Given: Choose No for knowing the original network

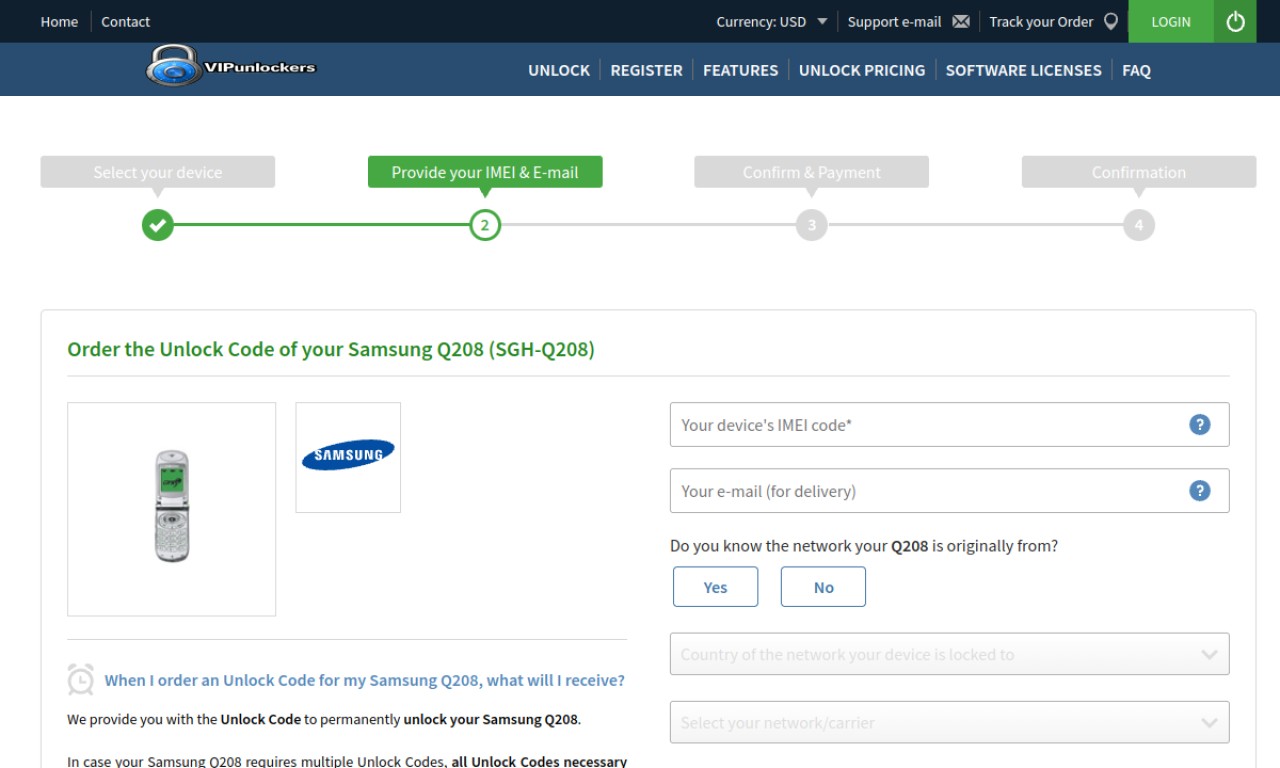Looking at the screenshot, I should [823, 587].
